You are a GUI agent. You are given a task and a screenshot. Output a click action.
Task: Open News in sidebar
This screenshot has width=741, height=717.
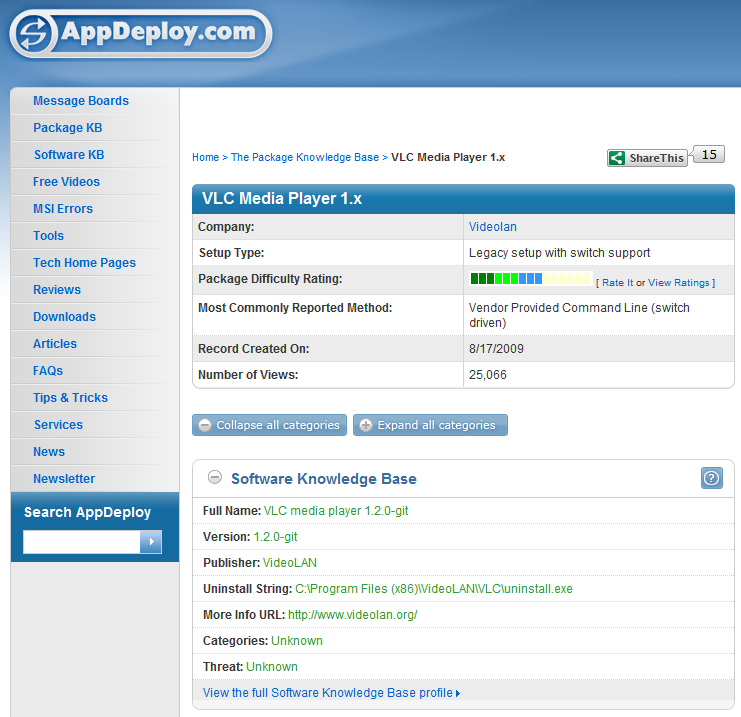[49, 451]
